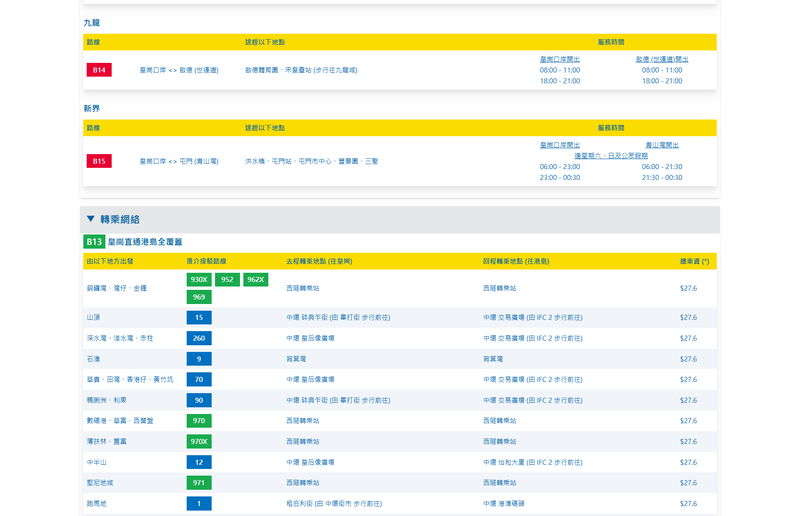
Task: Click 中環 港澳碼頭 in route 1 row
Action: click(504, 504)
